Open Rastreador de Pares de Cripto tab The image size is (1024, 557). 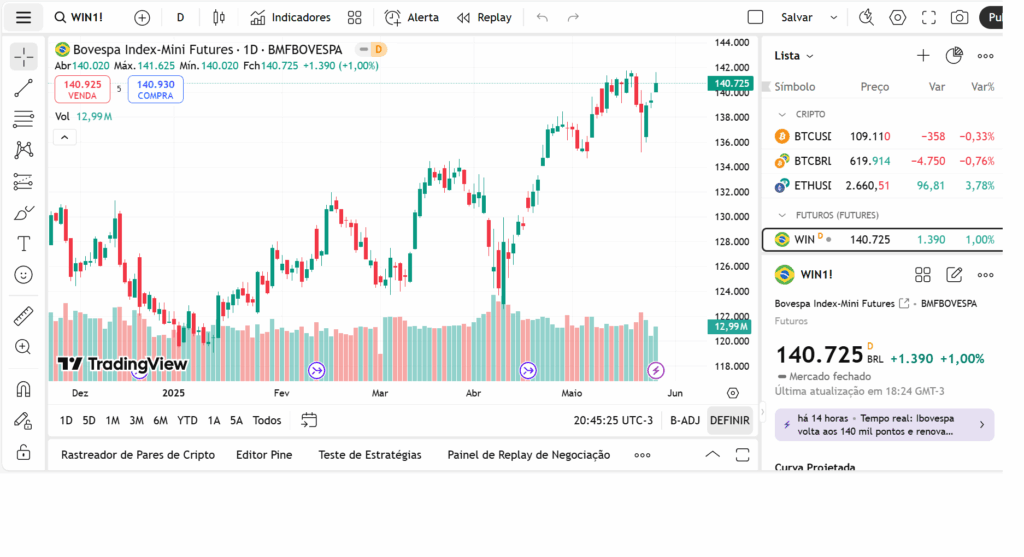138,455
